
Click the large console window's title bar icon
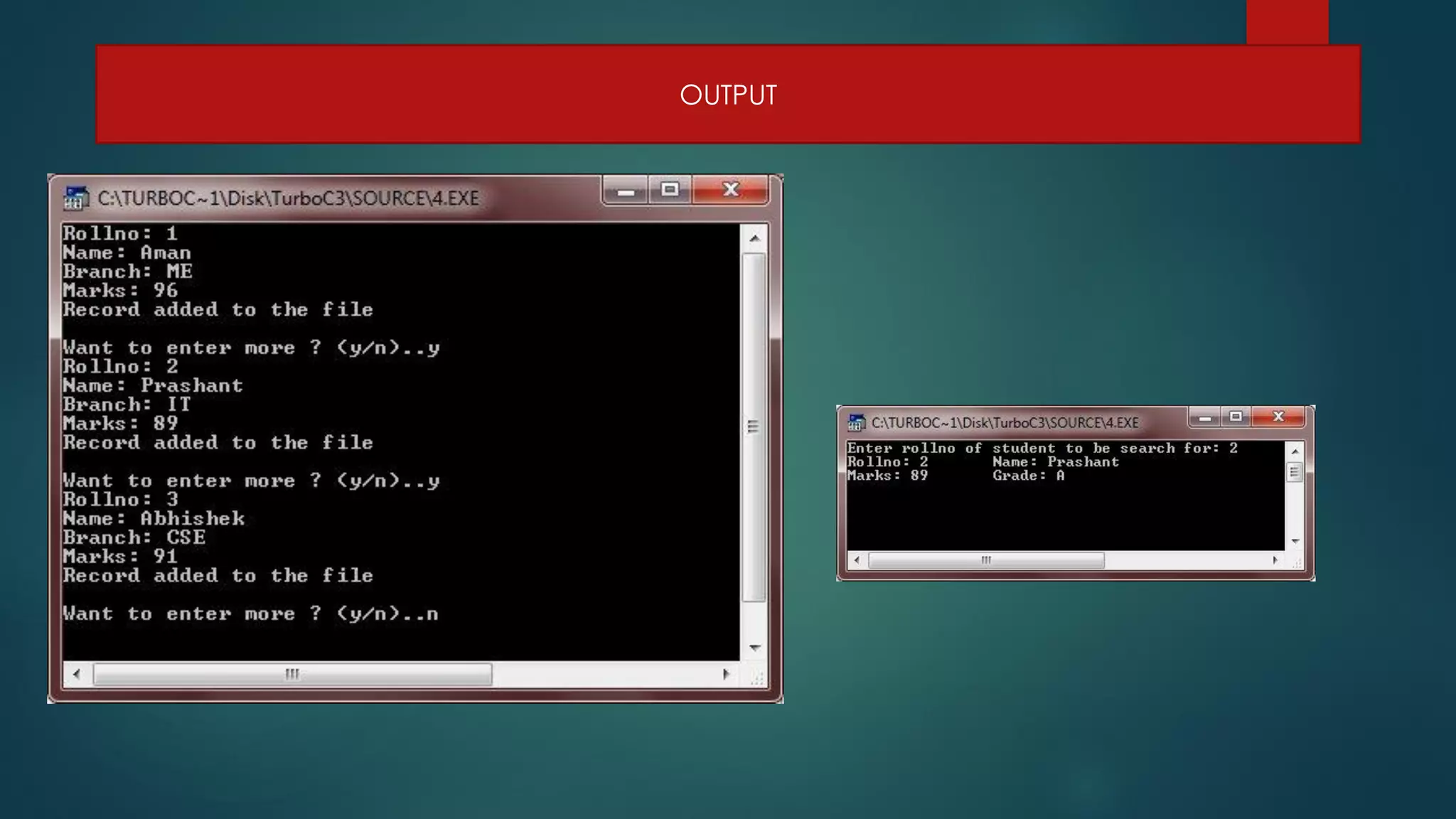[x=75, y=198]
